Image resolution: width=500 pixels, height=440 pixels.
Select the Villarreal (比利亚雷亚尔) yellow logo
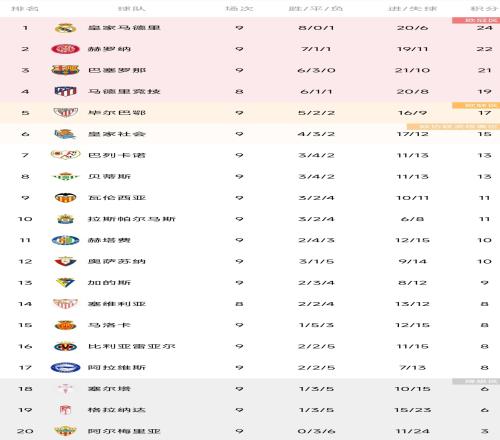[x=65, y=347]
